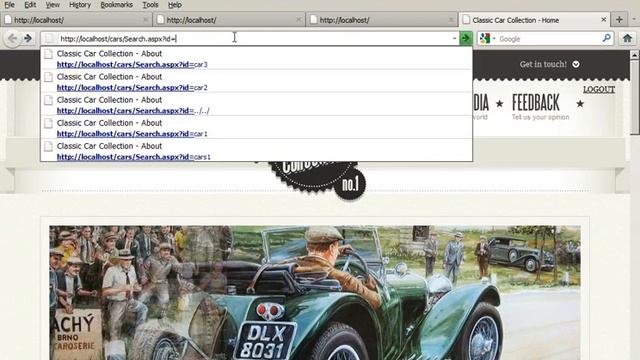Viewport: 640px width, 360px height.
Task: Click the Get in touch! text
Action: pyautogui.click(x=543, y=64)
